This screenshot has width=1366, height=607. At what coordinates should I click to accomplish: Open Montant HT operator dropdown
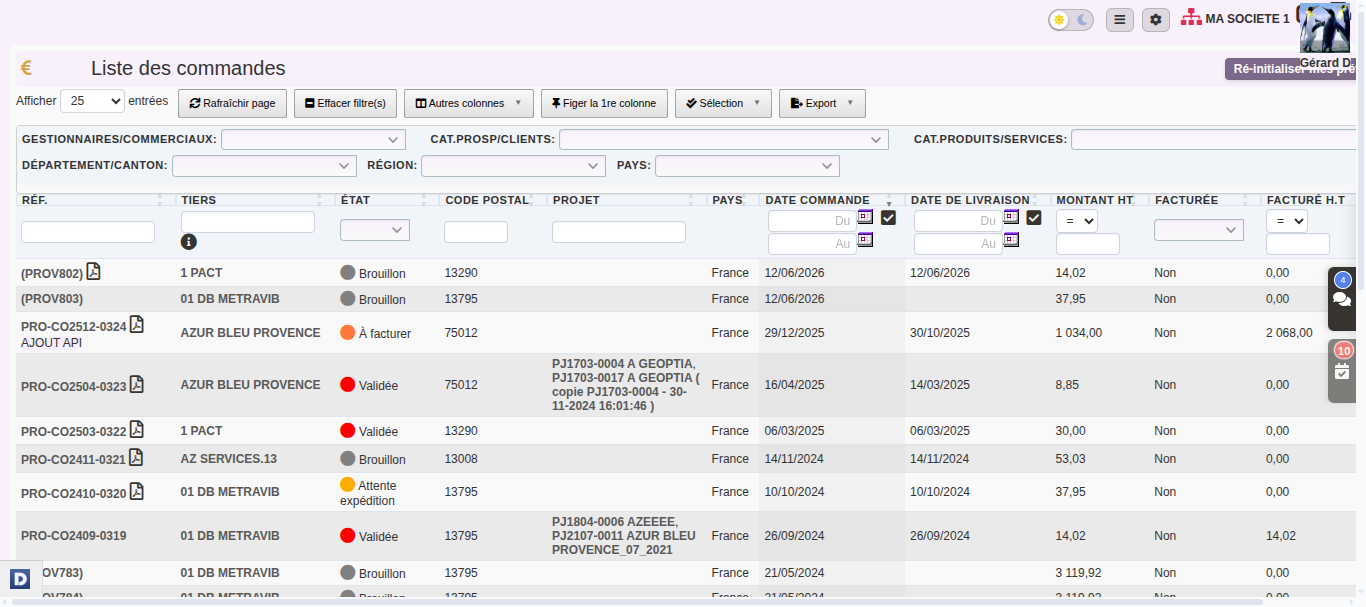pos(1077,221)
